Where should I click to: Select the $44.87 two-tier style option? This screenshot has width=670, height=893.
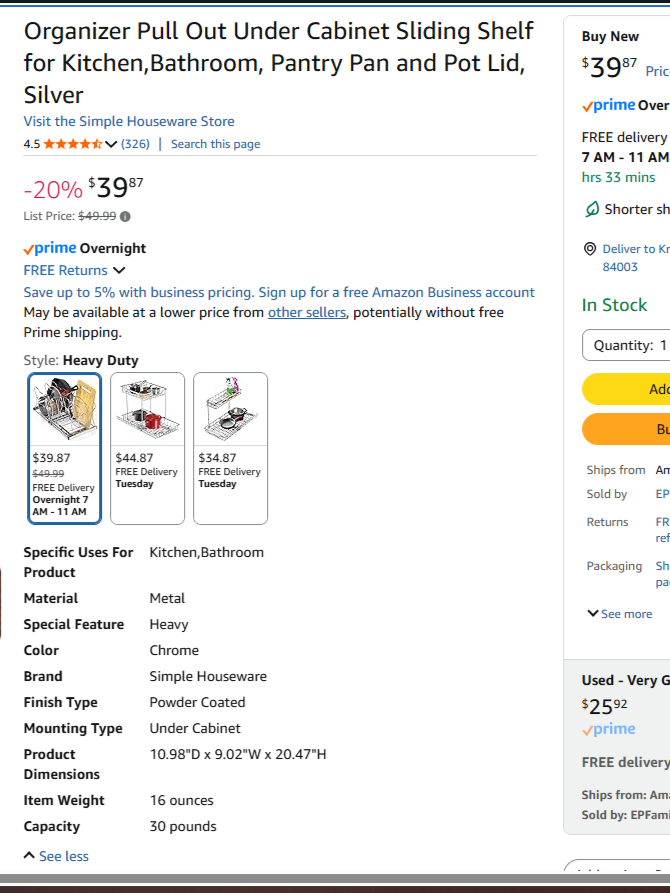tap(148, 448)
